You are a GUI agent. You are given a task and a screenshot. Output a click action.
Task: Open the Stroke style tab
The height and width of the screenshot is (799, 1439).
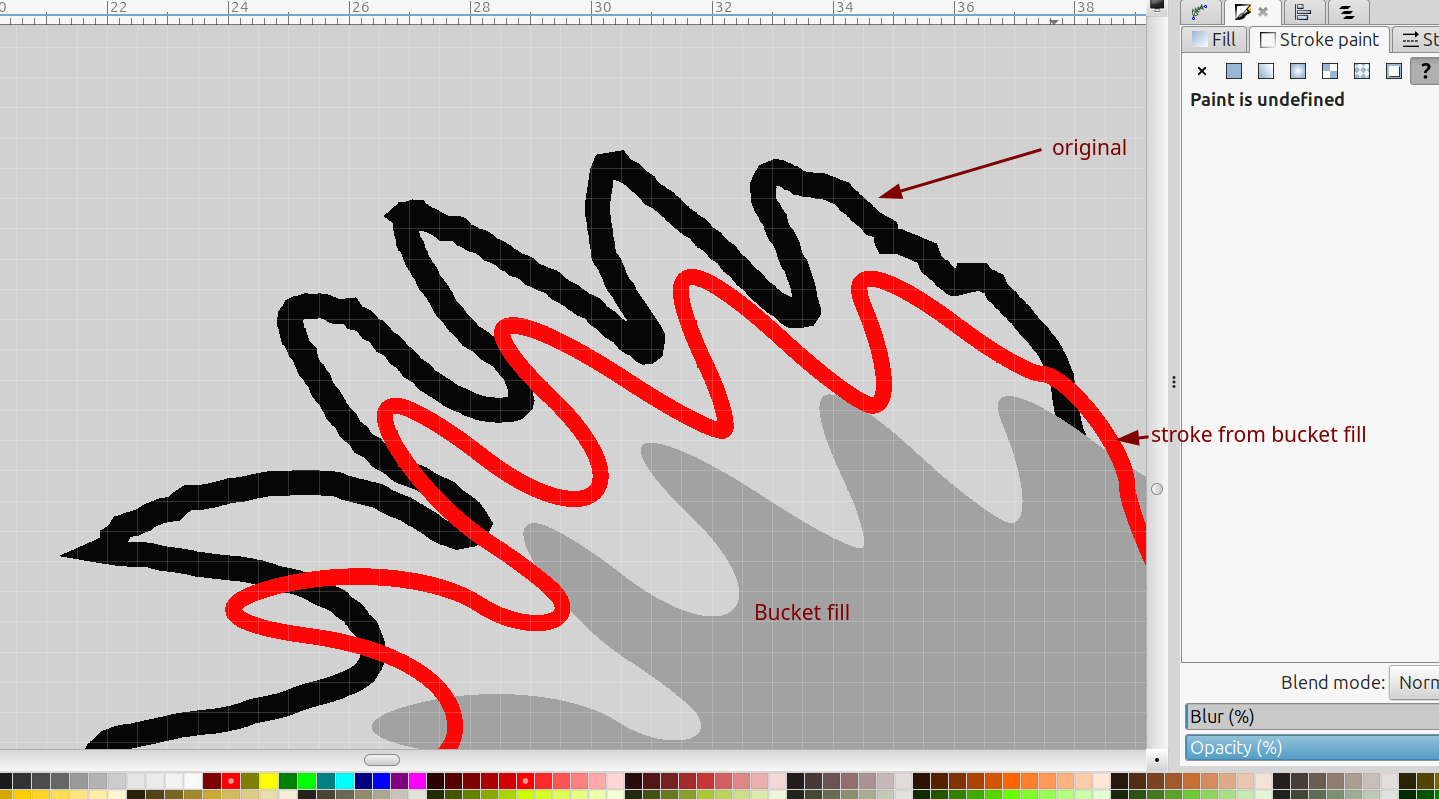[1418, 40]
